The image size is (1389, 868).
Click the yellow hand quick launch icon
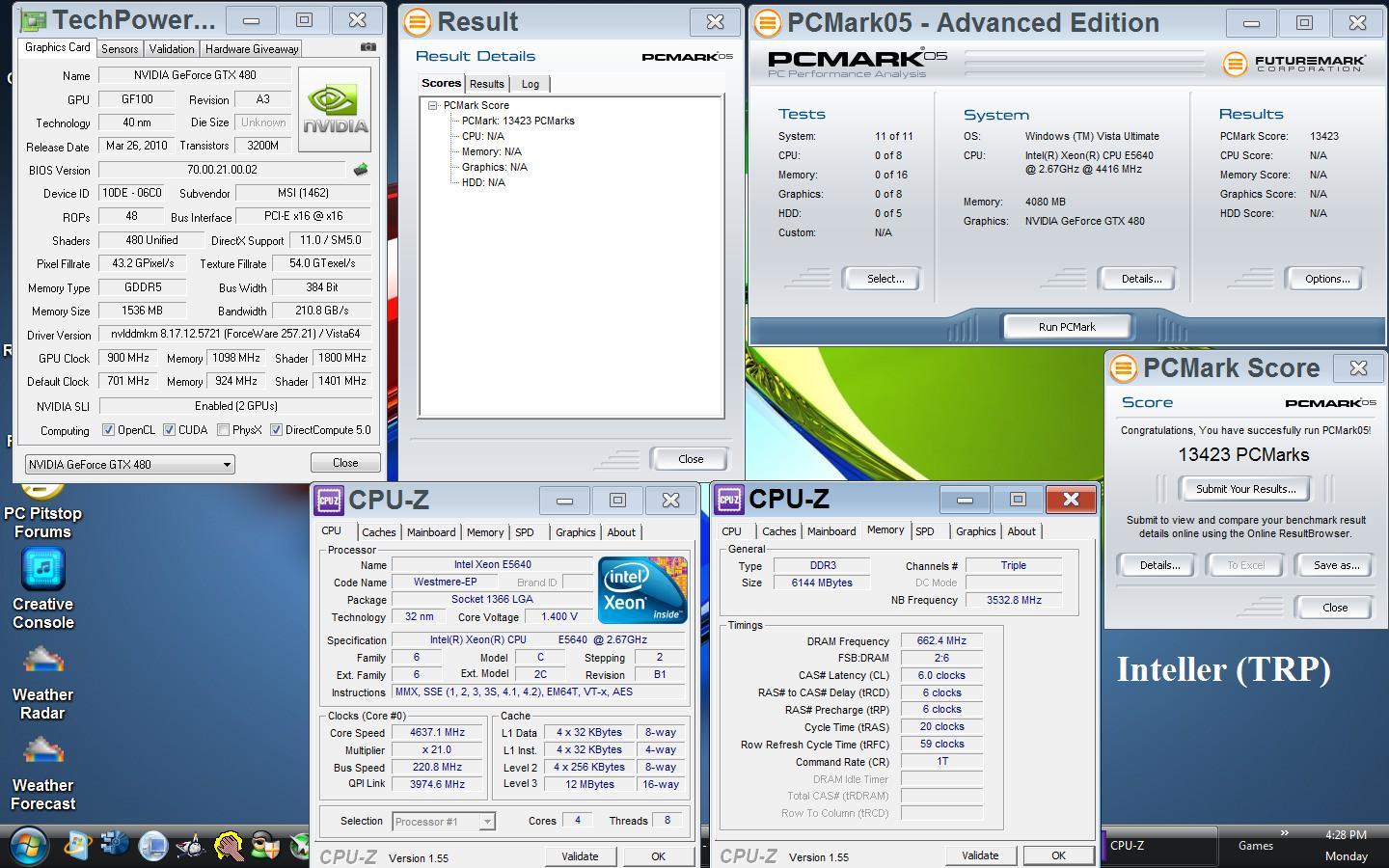click(x=229, y=846)
